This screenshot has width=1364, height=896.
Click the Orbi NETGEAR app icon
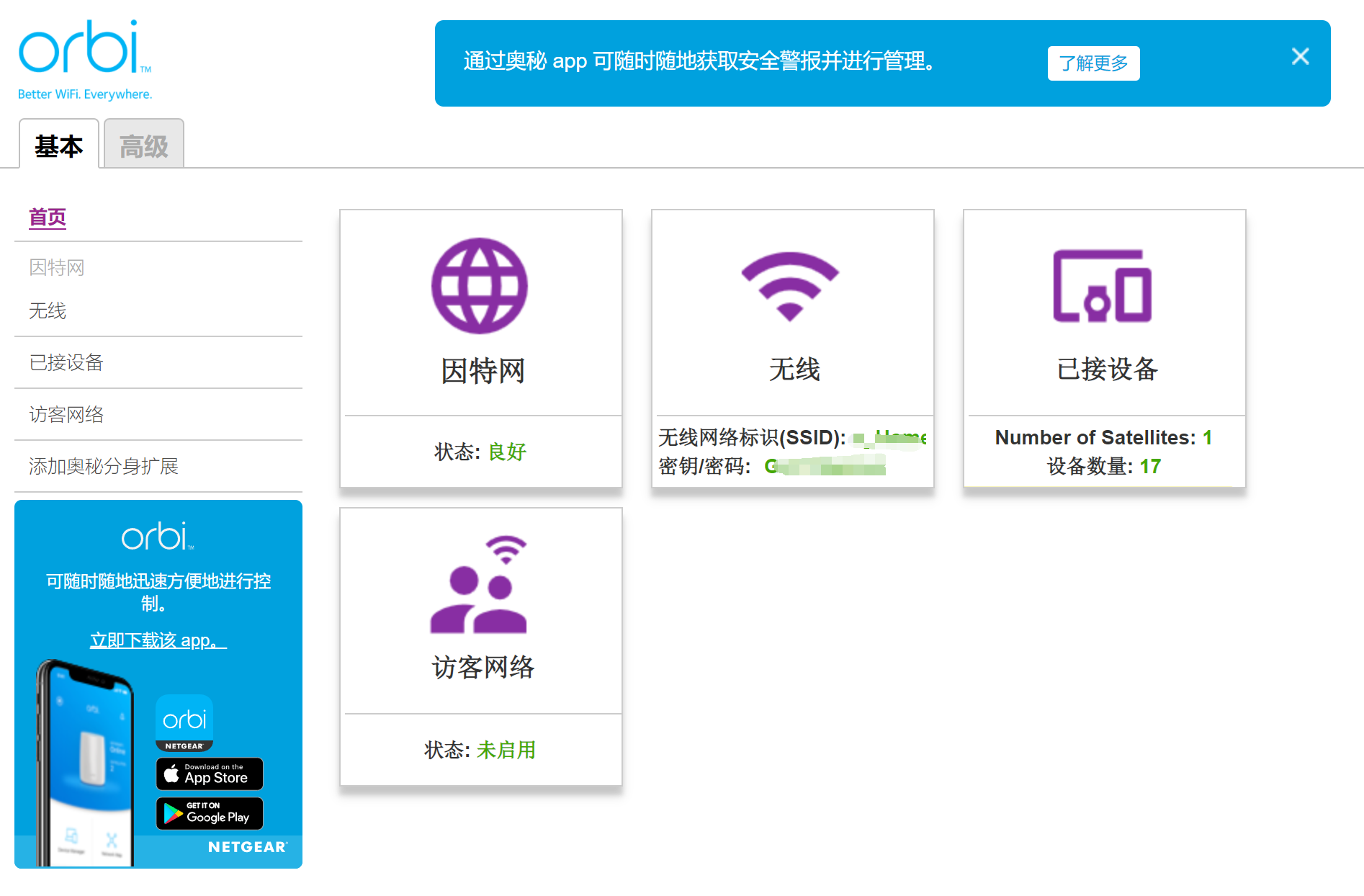click(184, 722)
